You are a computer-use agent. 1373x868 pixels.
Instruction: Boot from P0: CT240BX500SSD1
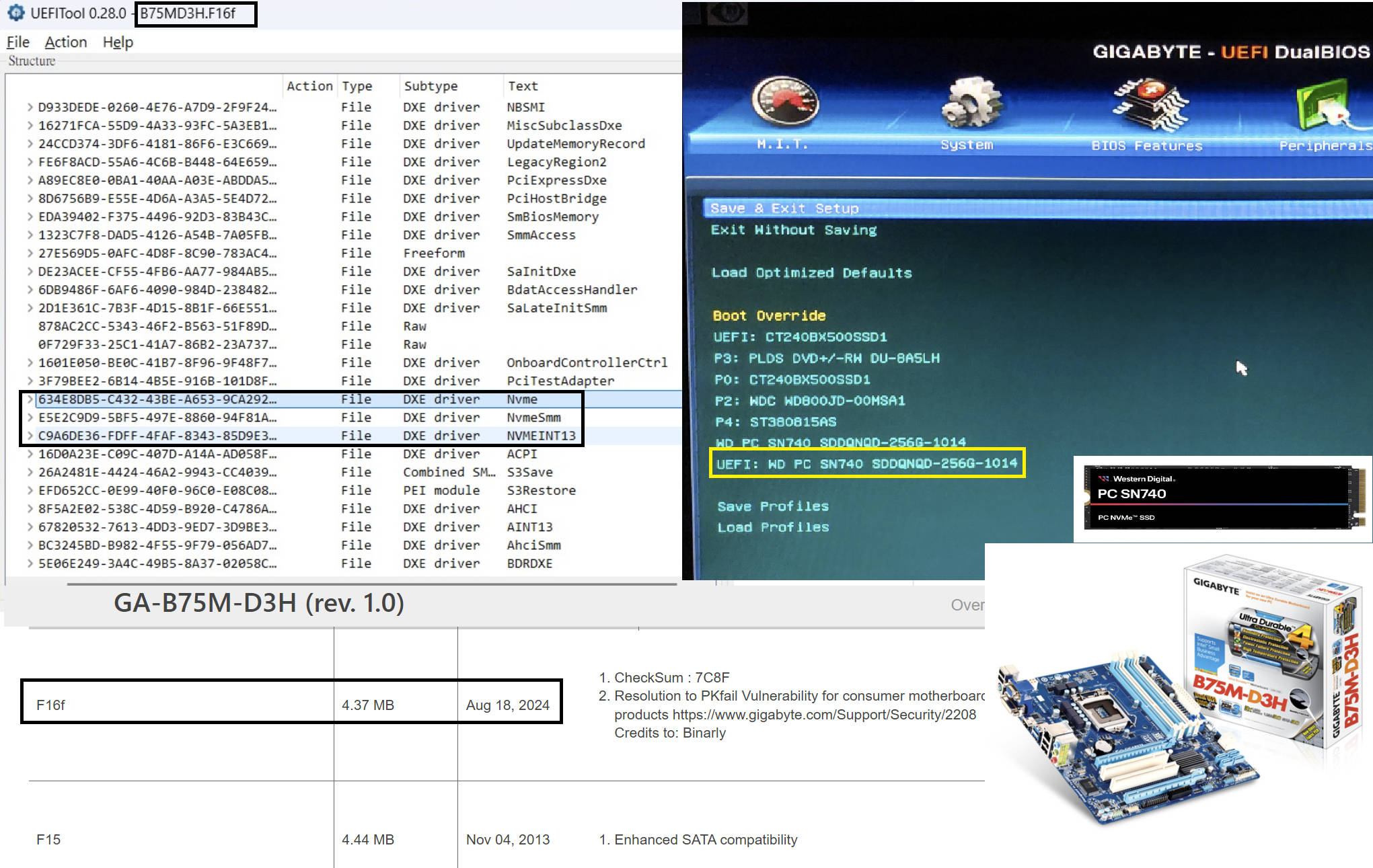pyautogui.click(x=792, y=379)
